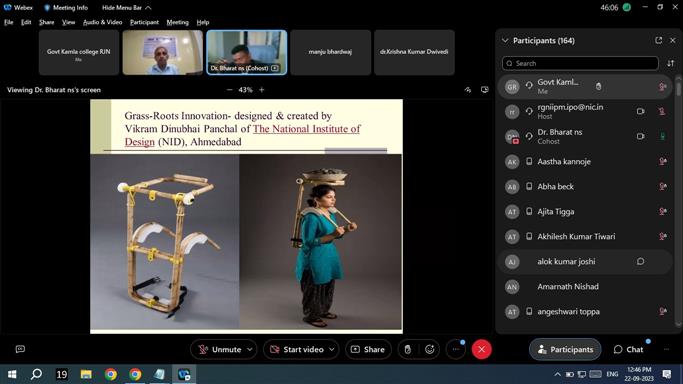Zoom out shared screen with minus

tap(230, 90)
